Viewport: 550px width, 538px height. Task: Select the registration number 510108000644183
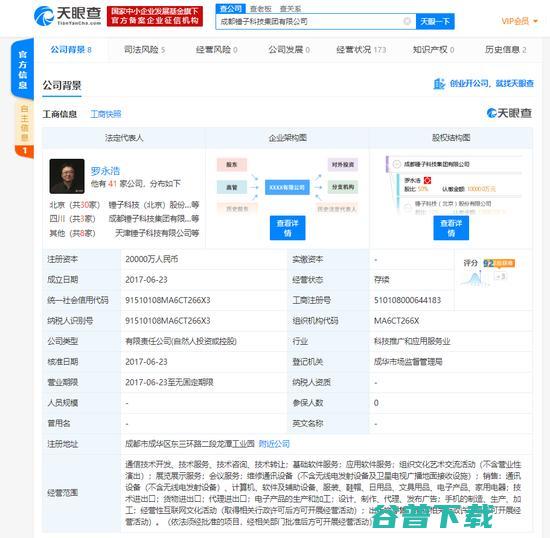click(407, 300)
